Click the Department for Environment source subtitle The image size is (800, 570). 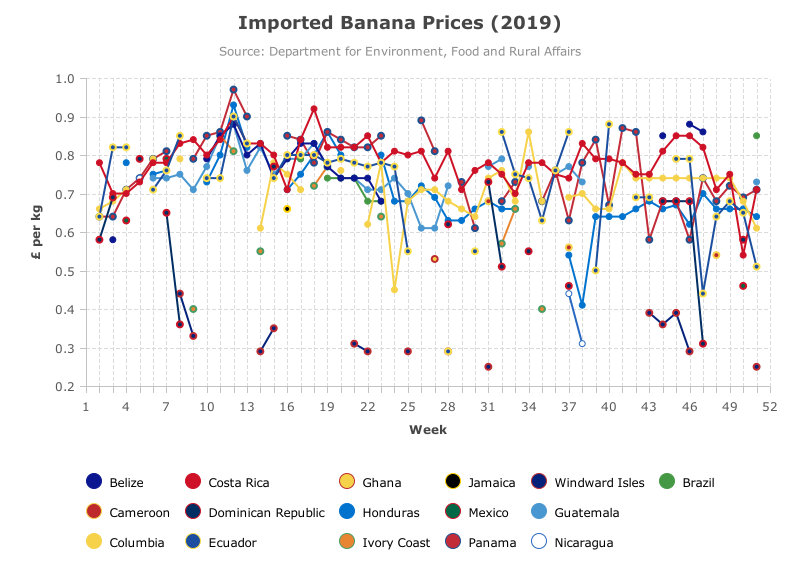[400, 52]
